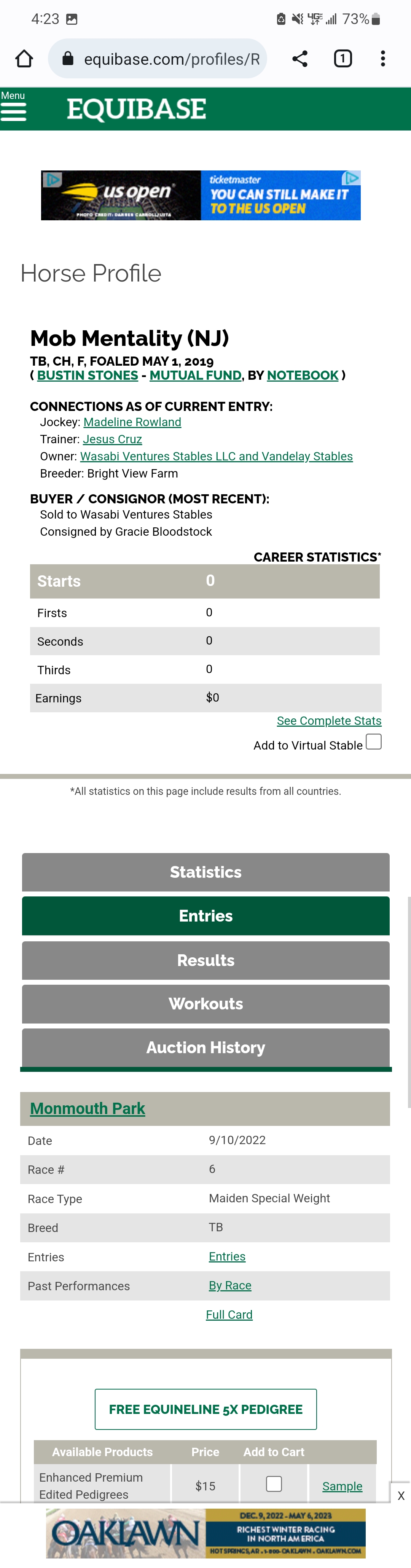Click the See Complete Stats link
The width and height of the screenshot is (411, 1568).
(329, 721)
